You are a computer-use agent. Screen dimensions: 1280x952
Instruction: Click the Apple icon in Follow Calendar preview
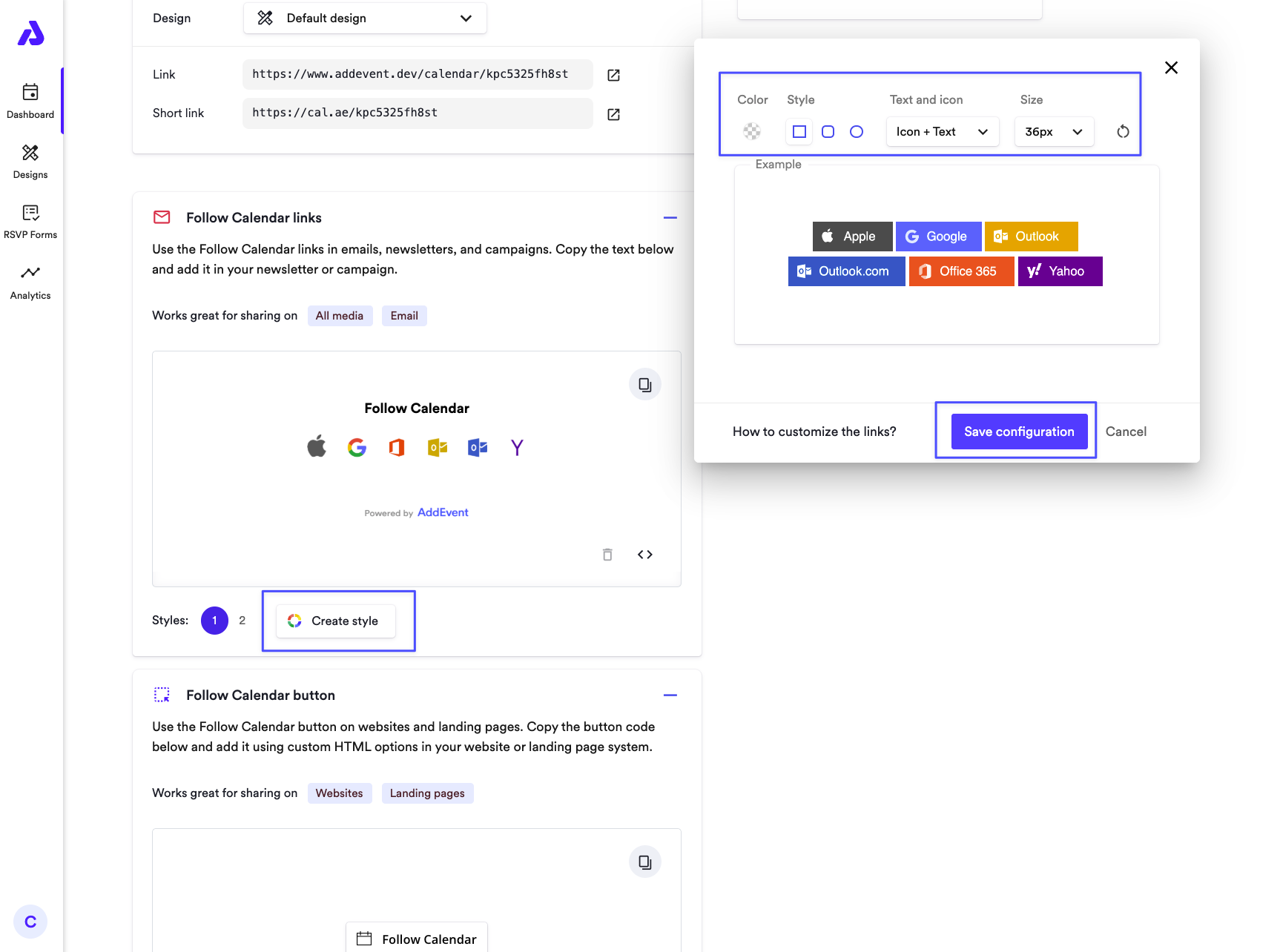[317, 446]
